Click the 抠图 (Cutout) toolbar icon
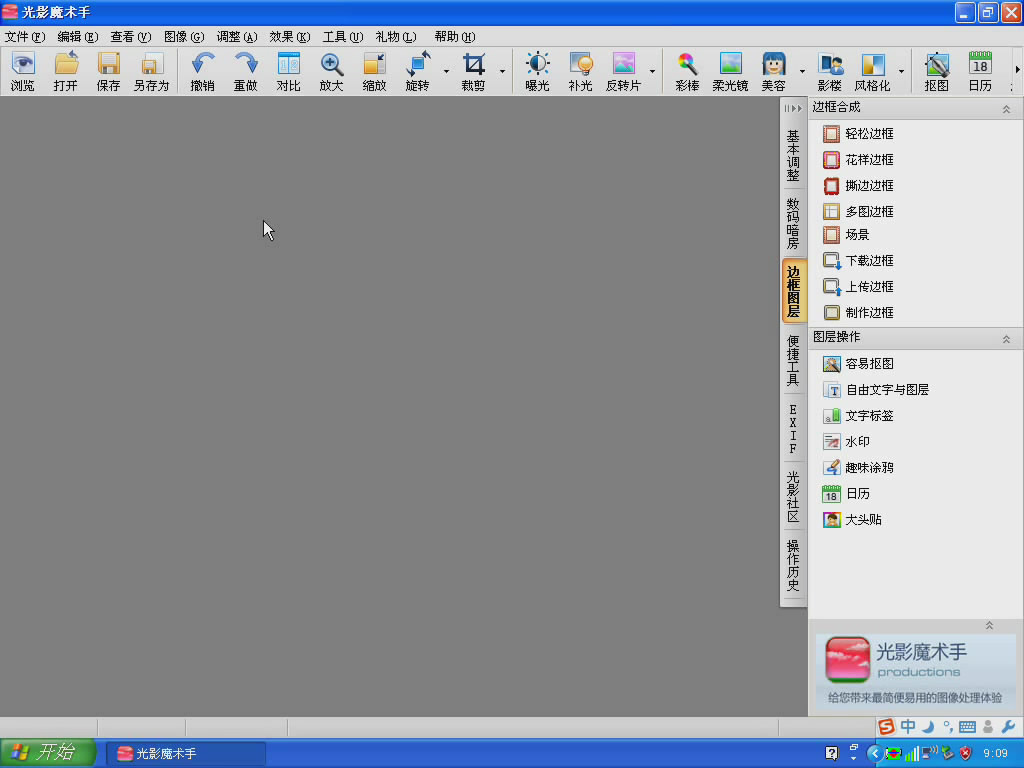The width and height of the screenshot is (1024, 768). (936, 71)
